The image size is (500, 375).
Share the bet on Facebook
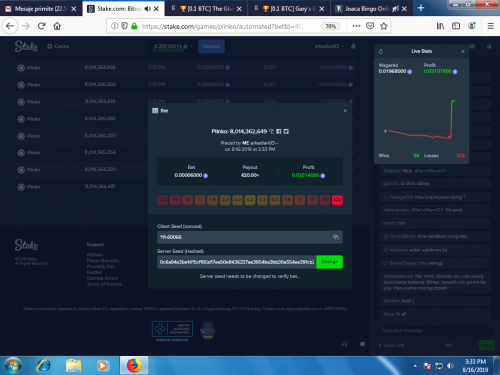coord(279,132)
